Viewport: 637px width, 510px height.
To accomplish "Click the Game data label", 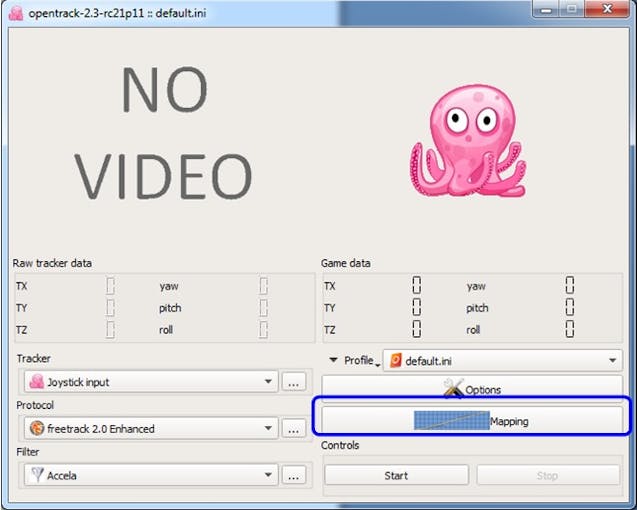I will [x=346, y=263].
